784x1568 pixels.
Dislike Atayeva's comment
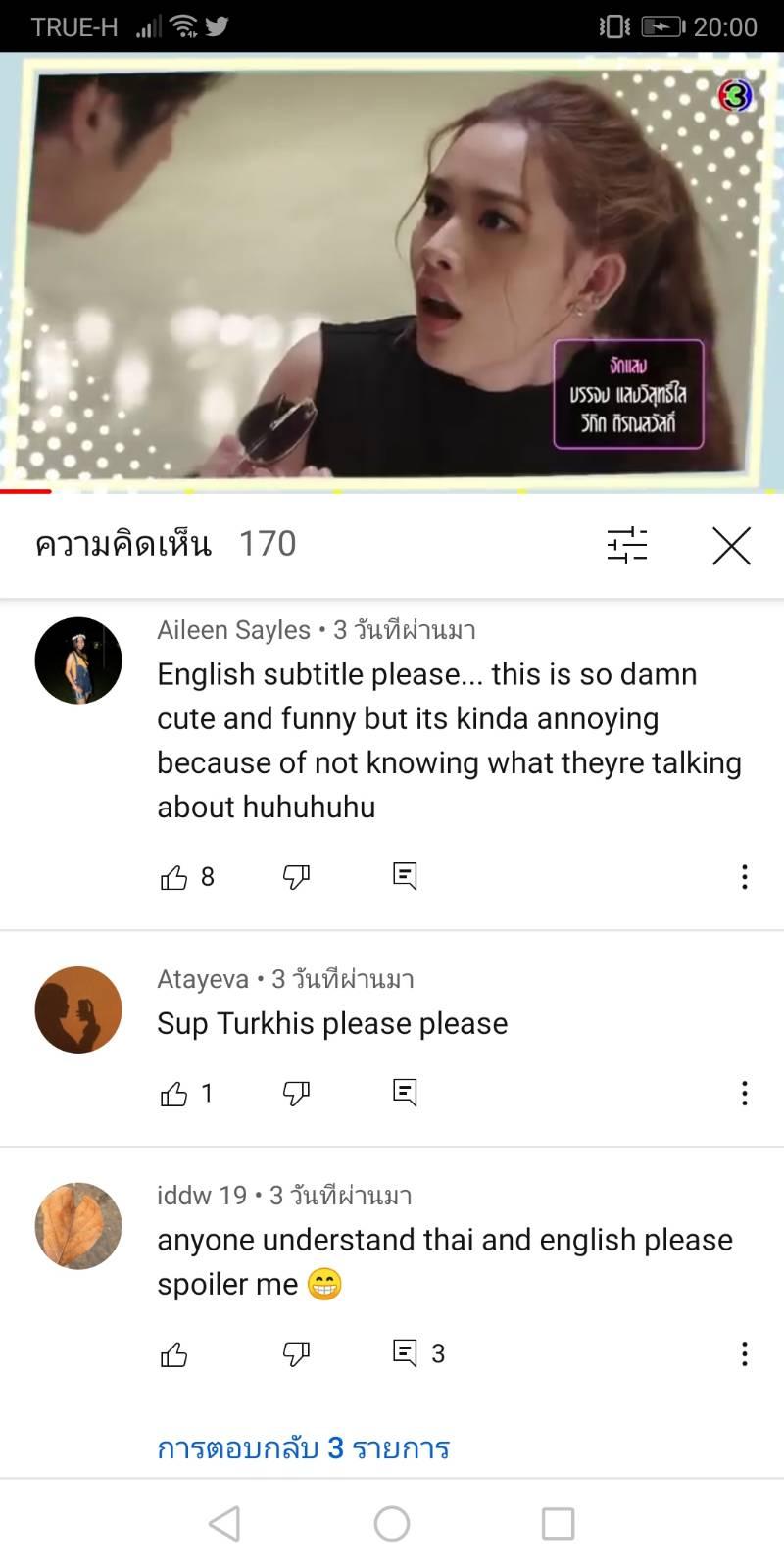point(296,1094)
